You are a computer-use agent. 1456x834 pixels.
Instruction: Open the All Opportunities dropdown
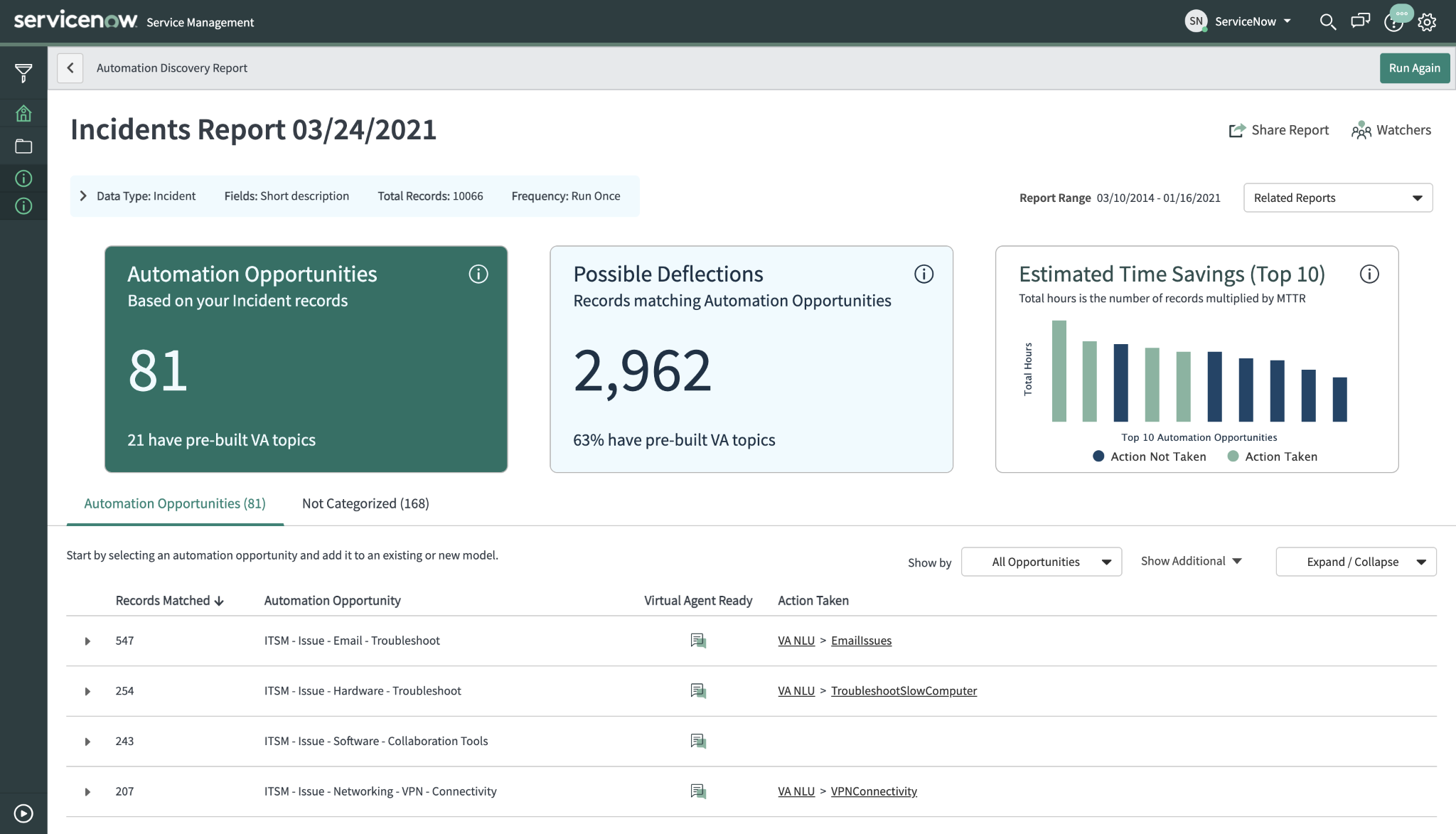1041,561
